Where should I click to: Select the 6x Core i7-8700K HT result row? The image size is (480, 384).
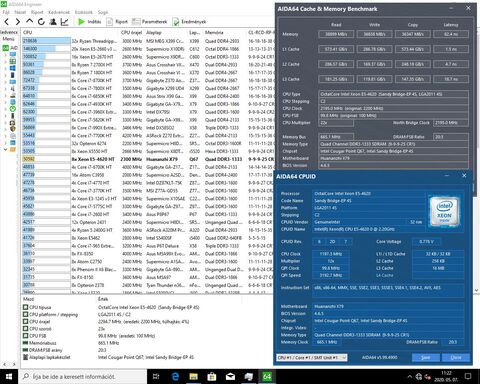[148, 80]
